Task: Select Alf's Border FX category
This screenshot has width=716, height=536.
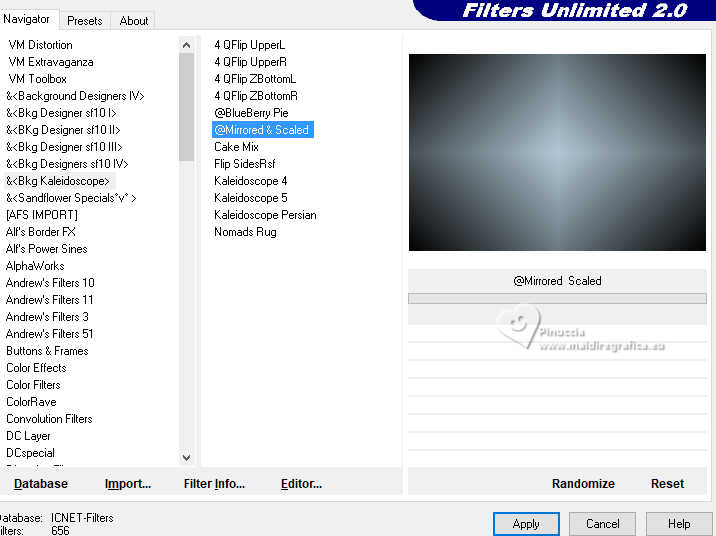Action: coord(41,231)
